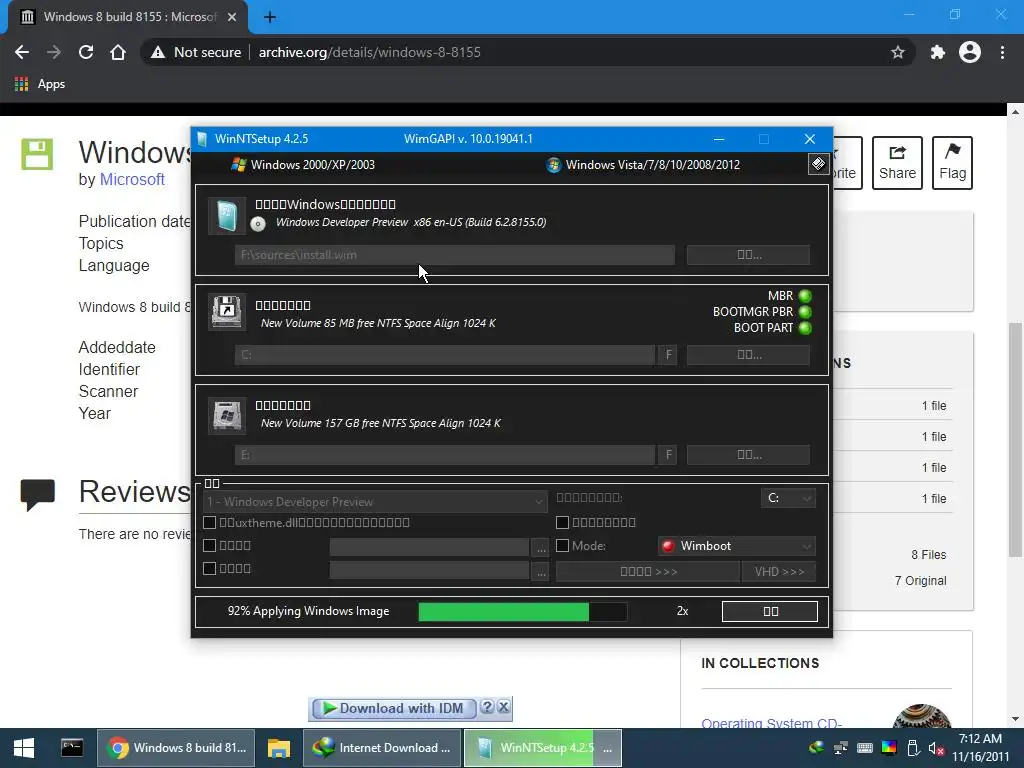Screen dimensions: 1024x768
Task: Switch to Internet Download Manager taskbar item
Action: (382, 748)
